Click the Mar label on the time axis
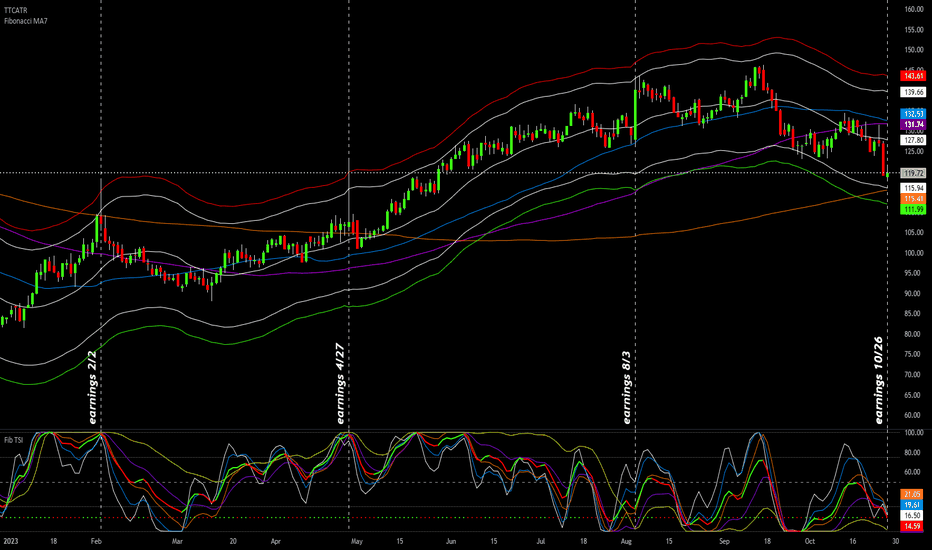 (177, 542)
